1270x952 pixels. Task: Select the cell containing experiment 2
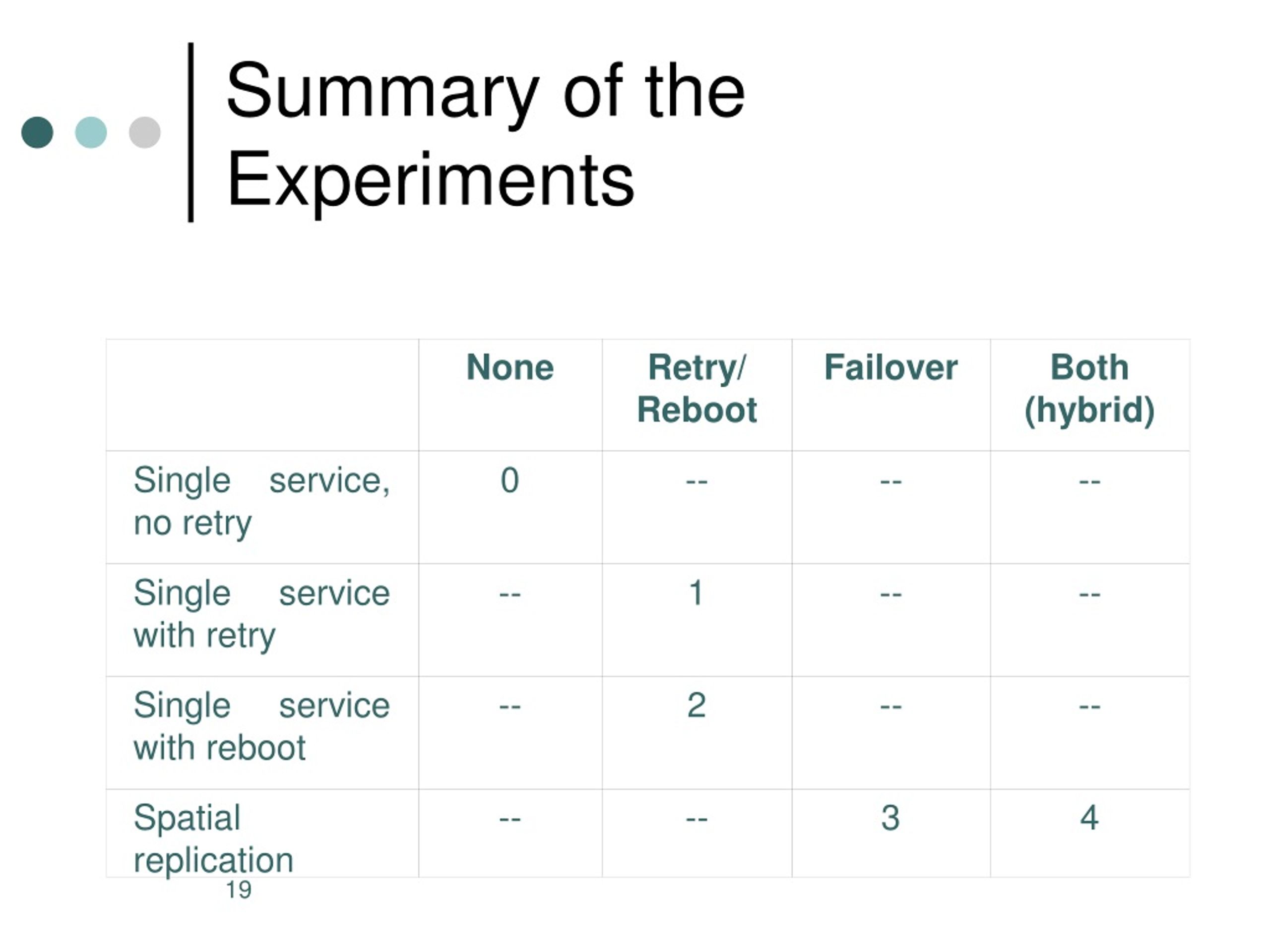[x=697, y=732]
